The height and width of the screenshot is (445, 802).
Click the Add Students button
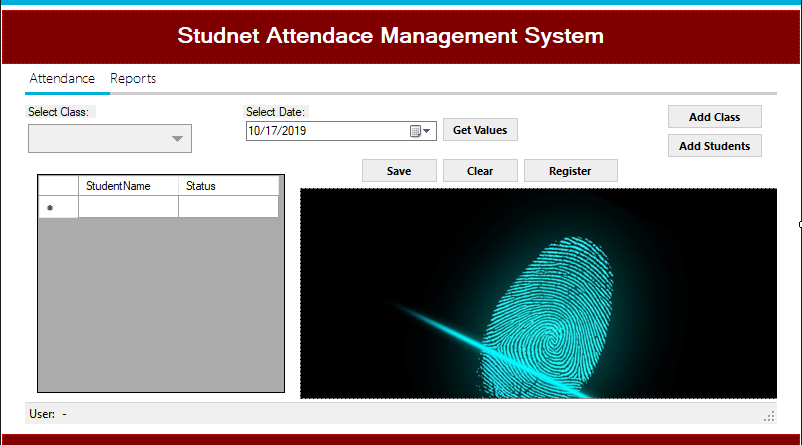click(715, 146)
